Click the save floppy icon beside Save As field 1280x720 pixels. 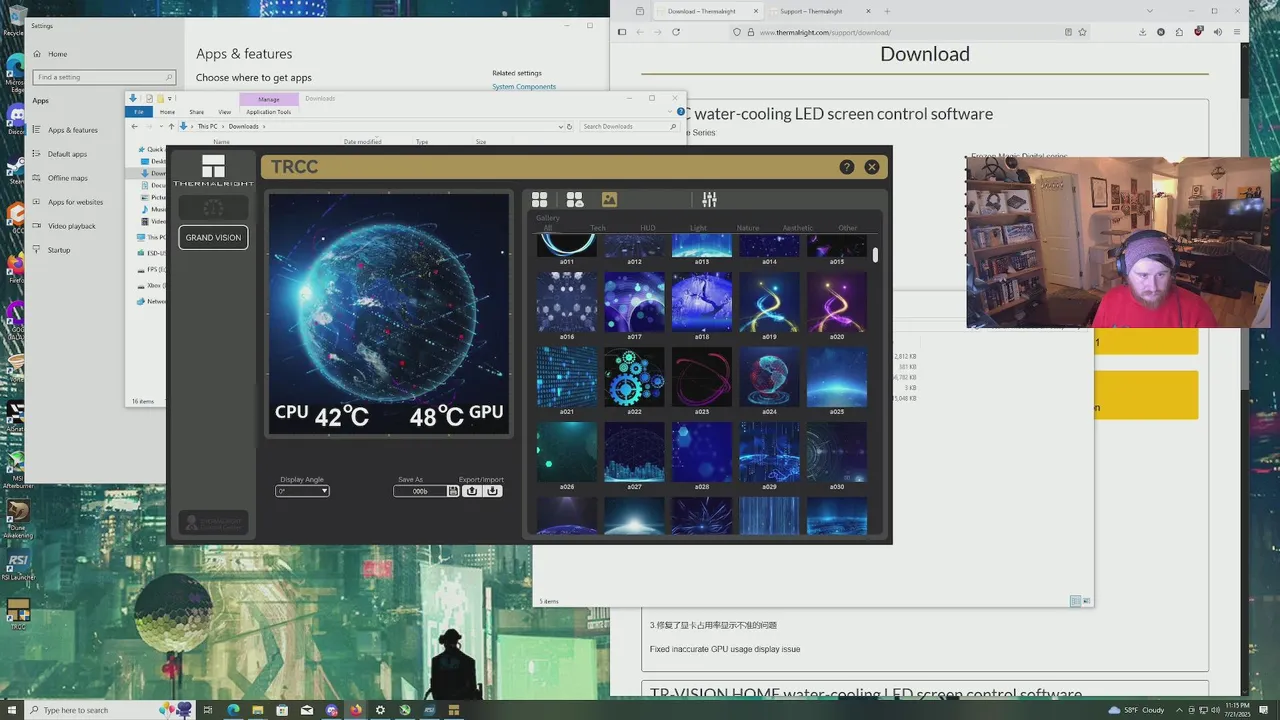[453, 491]
